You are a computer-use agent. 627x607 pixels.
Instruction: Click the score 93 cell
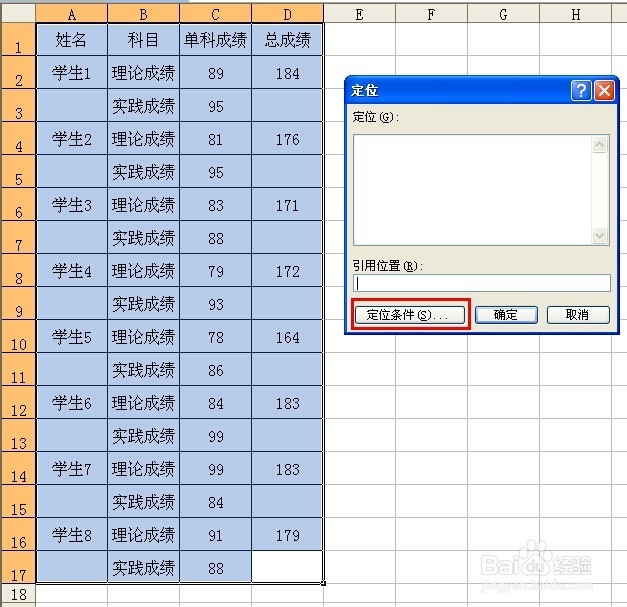[216, 303]
